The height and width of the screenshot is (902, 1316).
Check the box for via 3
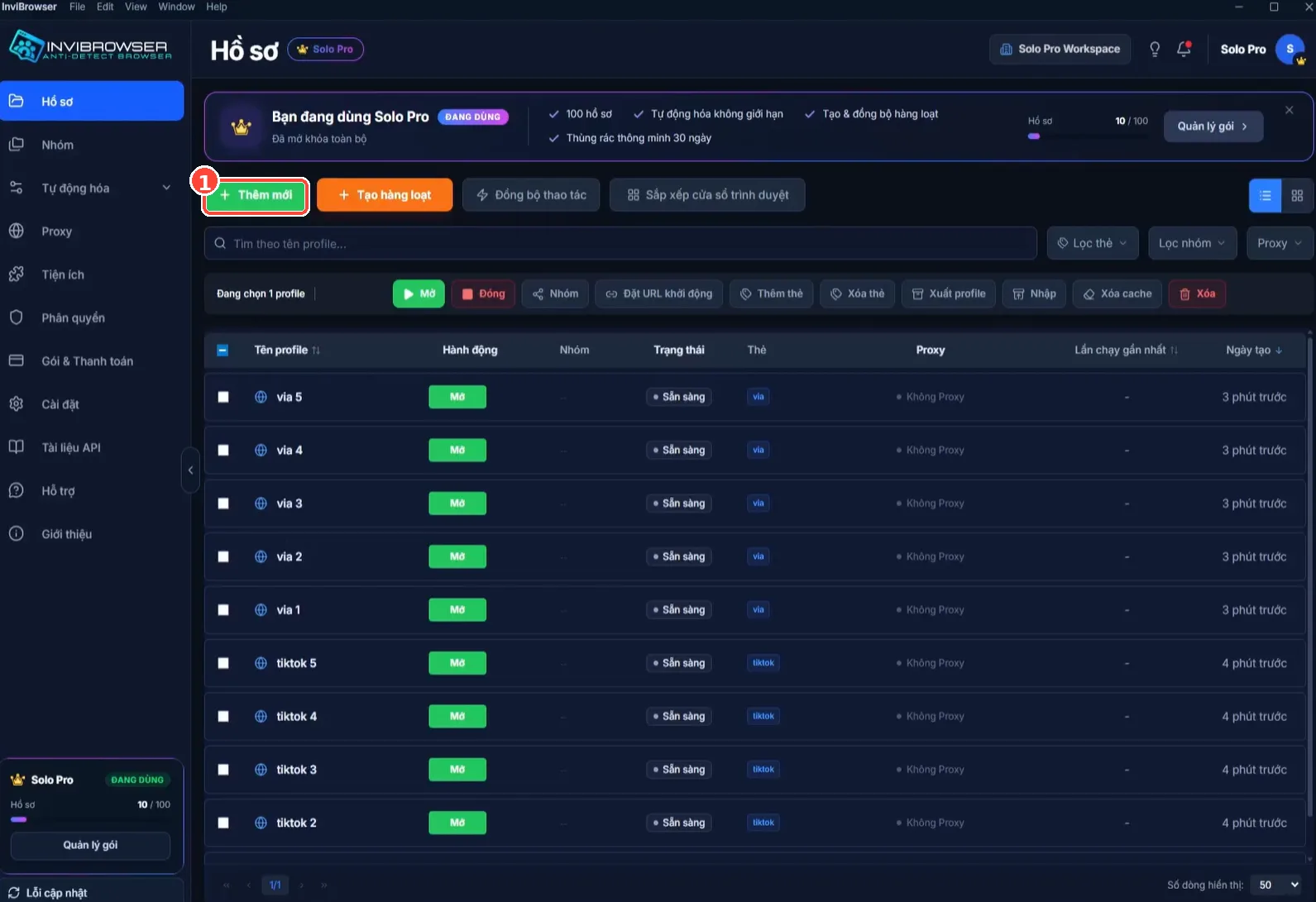(x=223, y=503)
